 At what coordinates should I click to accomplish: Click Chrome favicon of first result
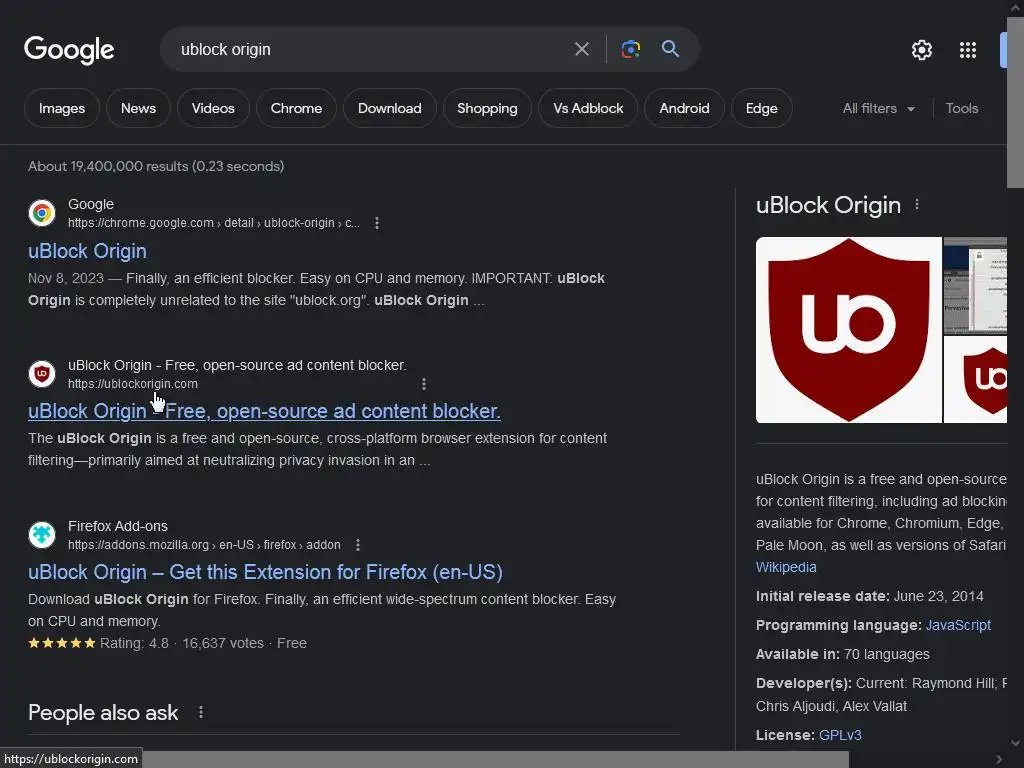42,213
